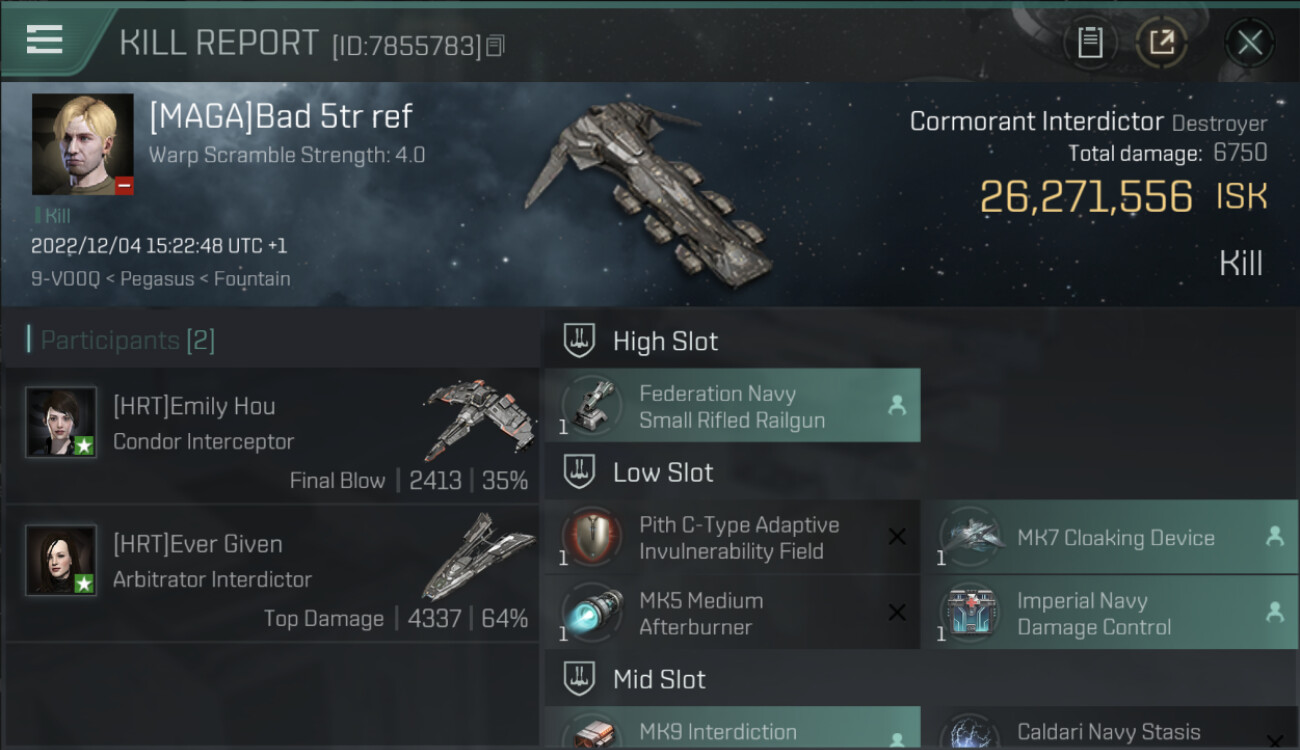Copy the kill report ID icon
The image size is (1300, 750).
[496, 45]
